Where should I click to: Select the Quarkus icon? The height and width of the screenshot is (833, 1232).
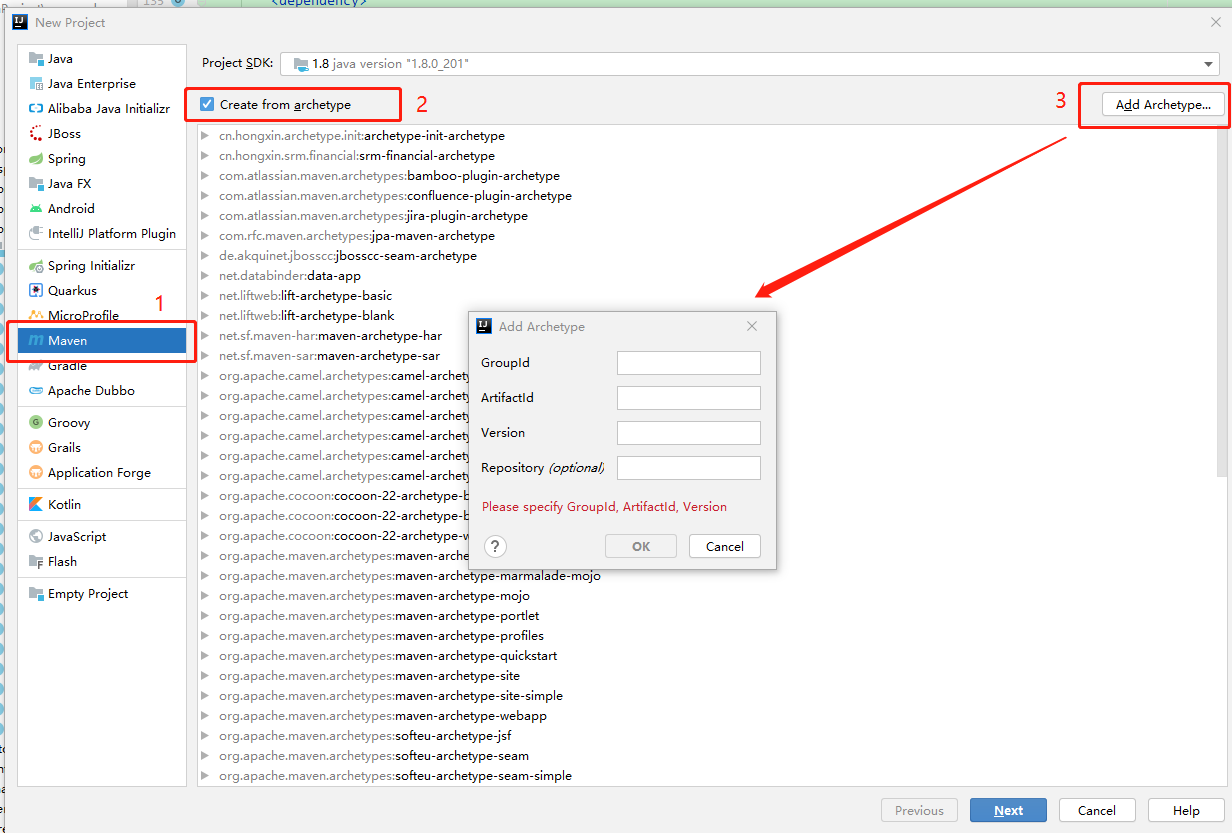(x=37, y=291)
